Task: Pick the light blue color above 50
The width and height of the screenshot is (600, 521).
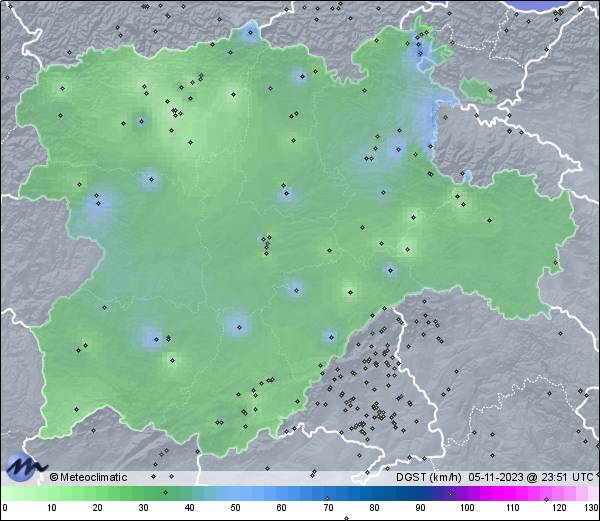Action: pyautogui.click(x=235, y=493)
